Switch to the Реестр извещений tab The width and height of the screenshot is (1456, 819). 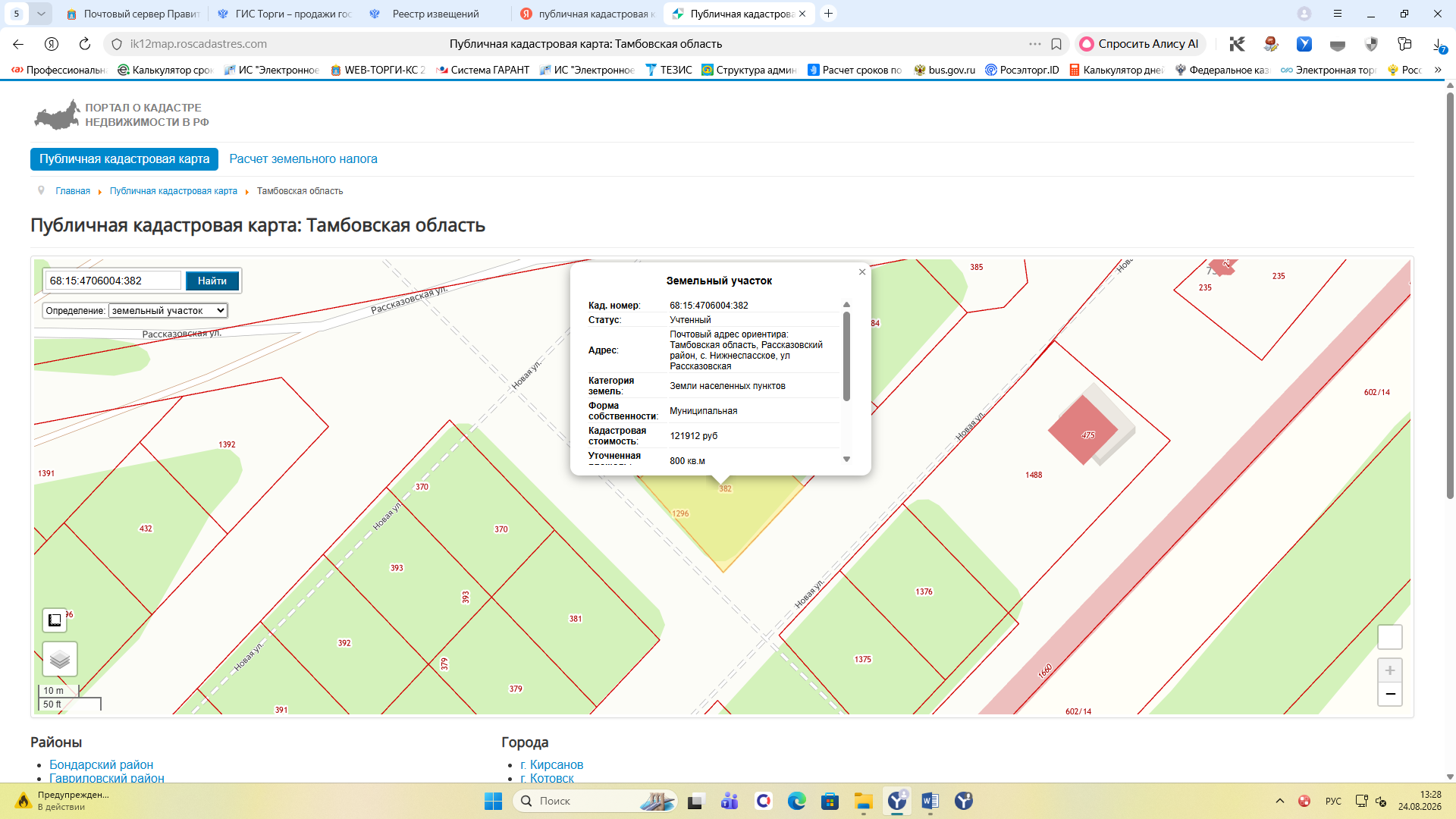[x=435, y=14]
